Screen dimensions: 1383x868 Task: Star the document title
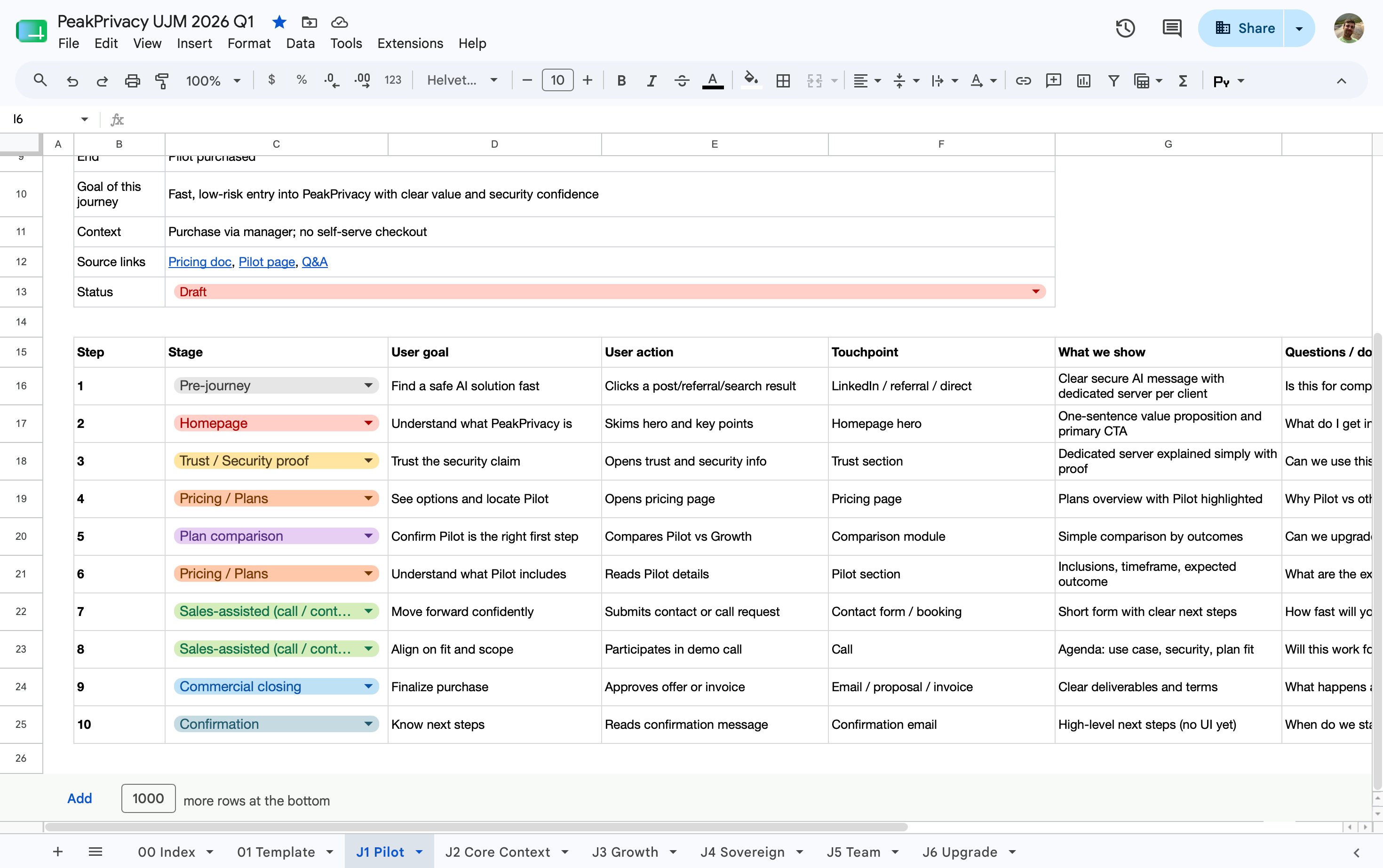click(279, 23)
